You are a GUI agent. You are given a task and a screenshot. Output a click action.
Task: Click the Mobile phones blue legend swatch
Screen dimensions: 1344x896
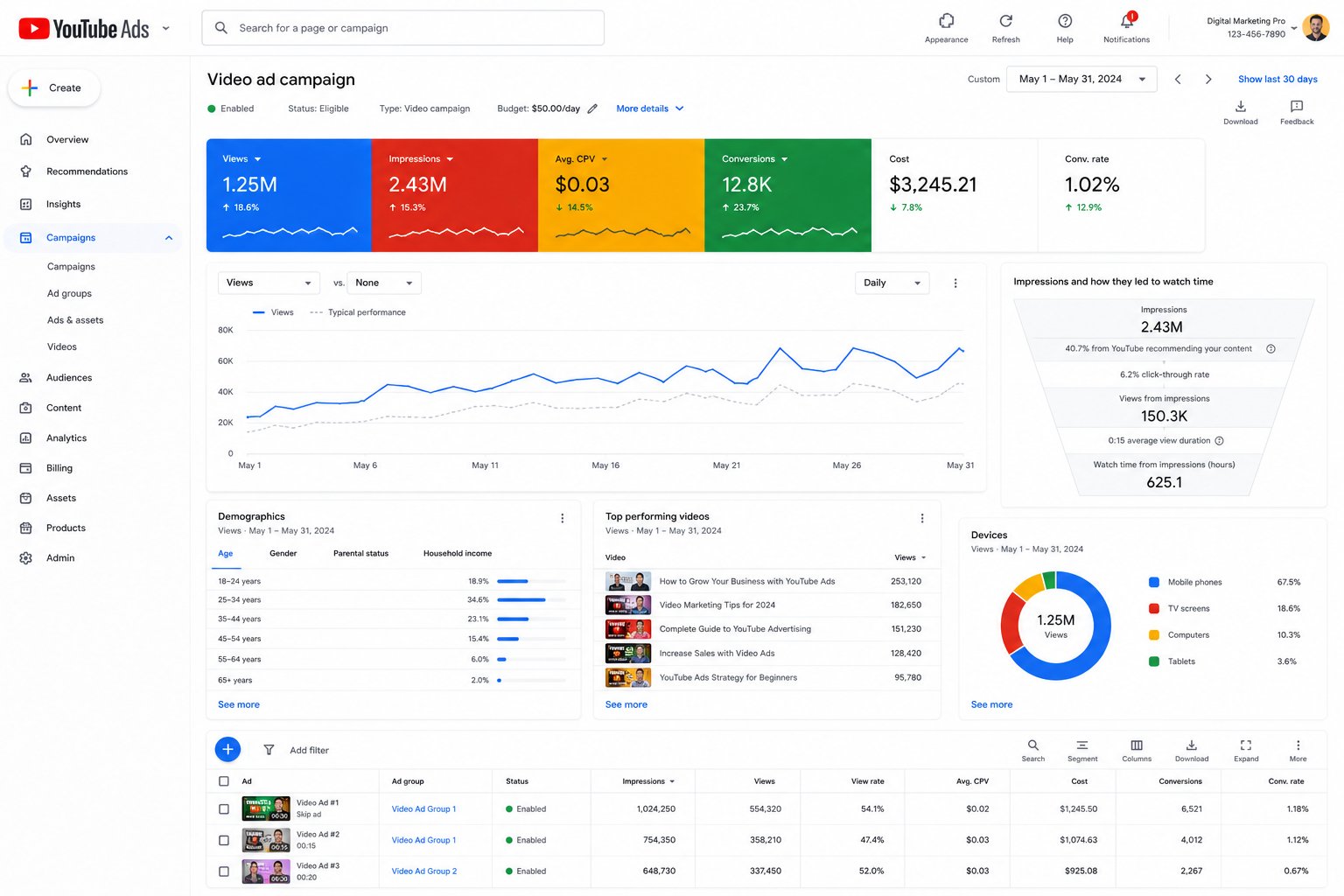pos(1154,582)
